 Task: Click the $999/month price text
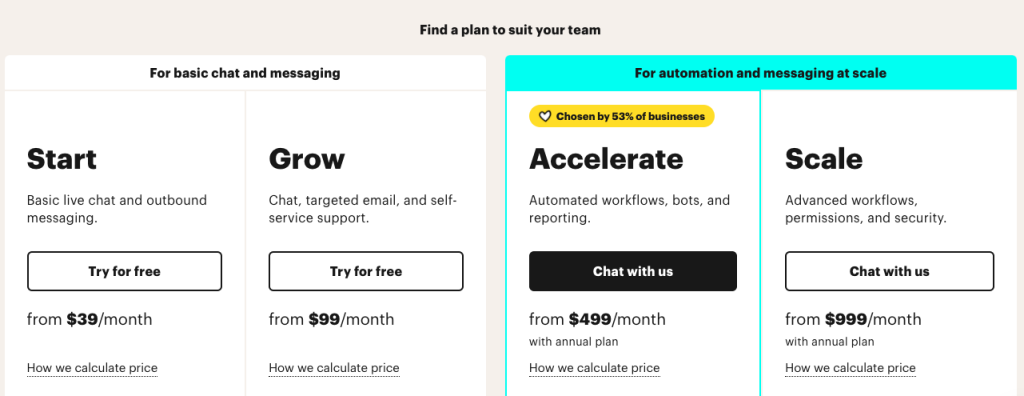(872, 320)
